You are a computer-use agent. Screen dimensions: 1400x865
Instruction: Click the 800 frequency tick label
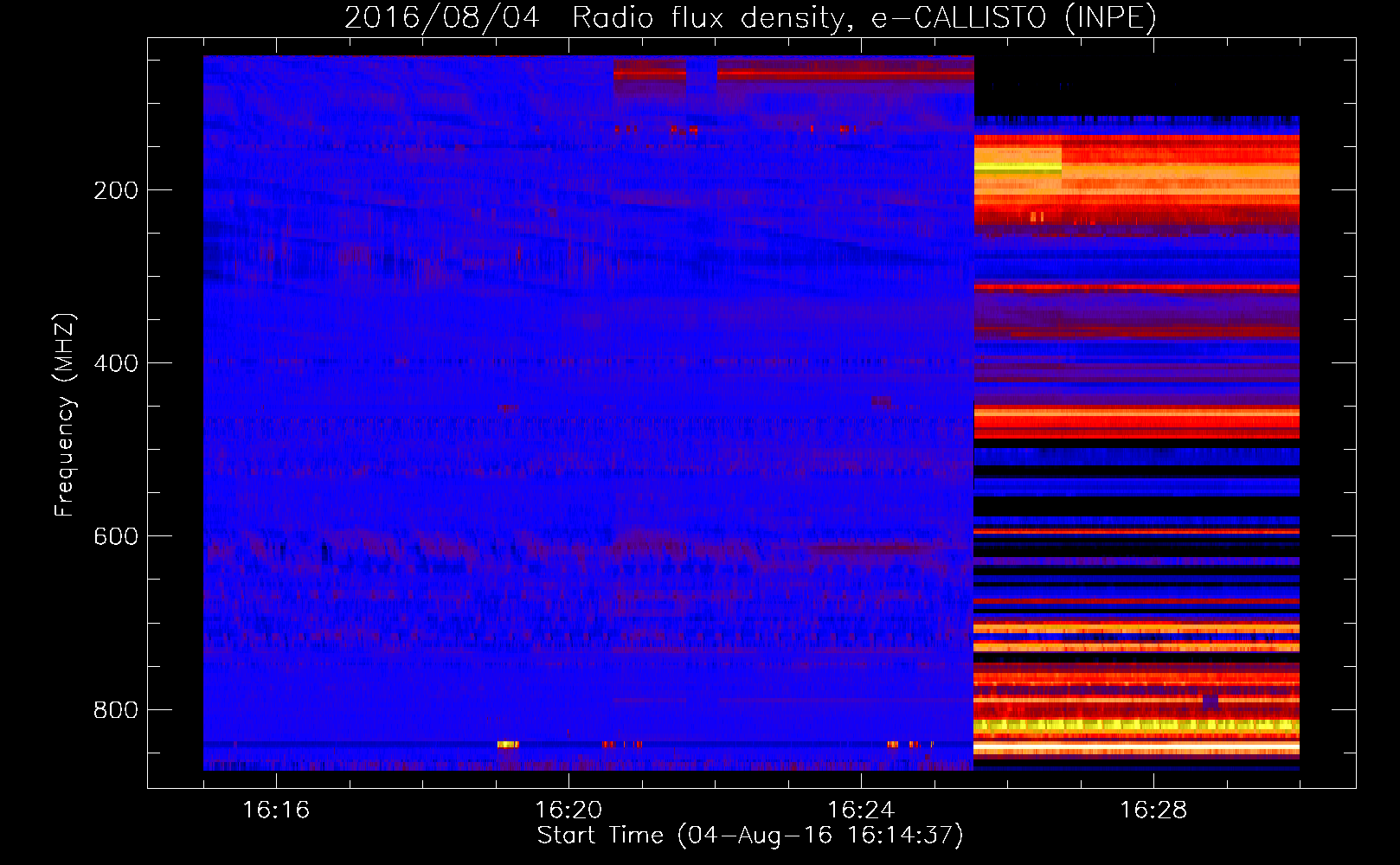pyautogui.click(x=116, y=710)
